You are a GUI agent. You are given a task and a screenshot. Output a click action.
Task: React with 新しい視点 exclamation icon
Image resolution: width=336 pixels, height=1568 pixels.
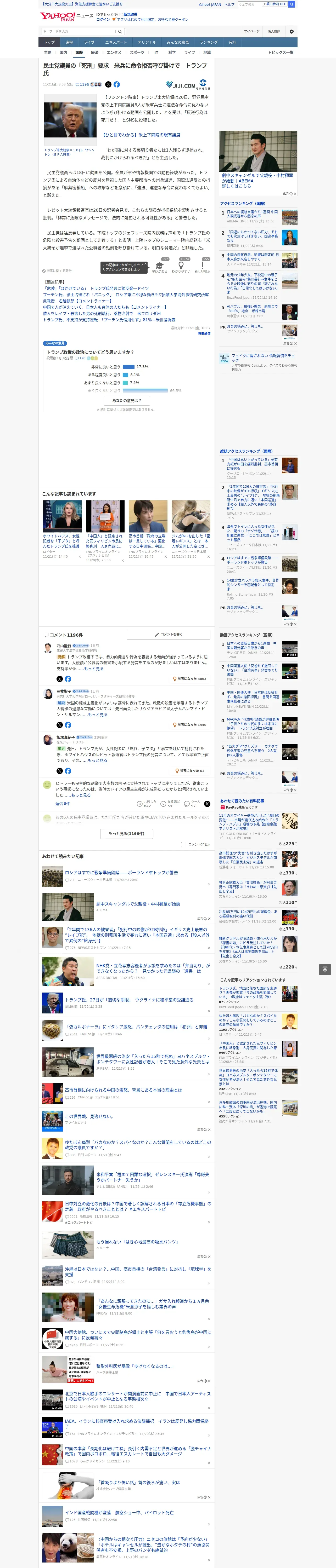point(203,266)
